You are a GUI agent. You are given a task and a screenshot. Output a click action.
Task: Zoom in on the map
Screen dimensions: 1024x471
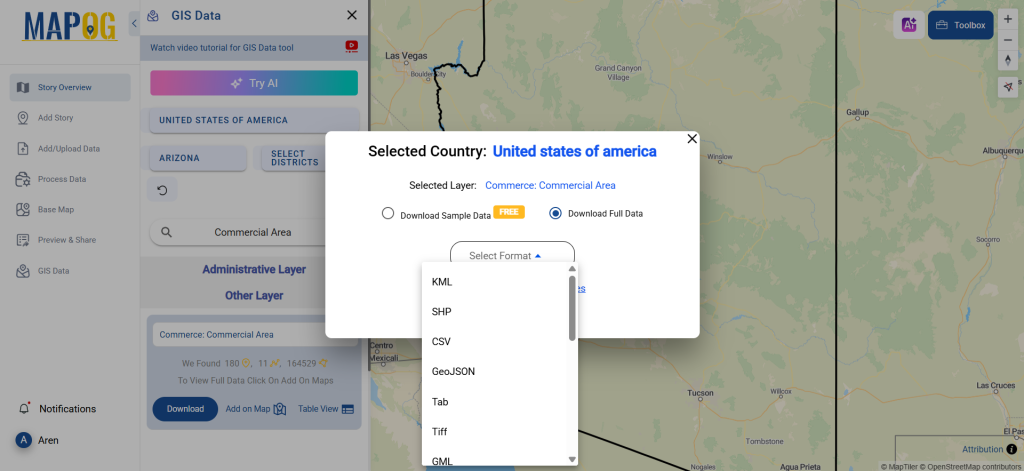coord(1007,20)
